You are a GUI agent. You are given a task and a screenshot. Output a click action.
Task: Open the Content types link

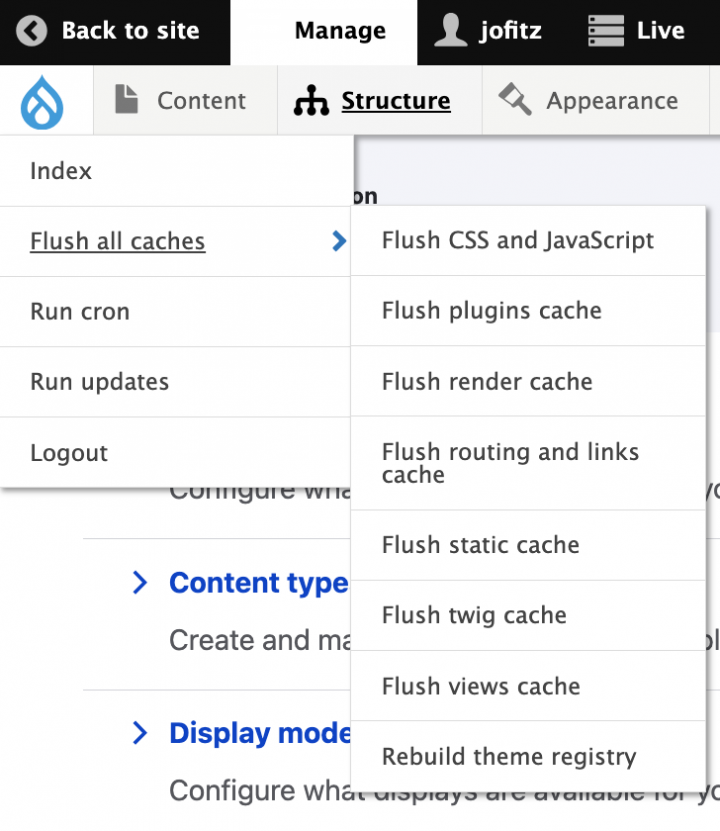click(x=258, y=583)
